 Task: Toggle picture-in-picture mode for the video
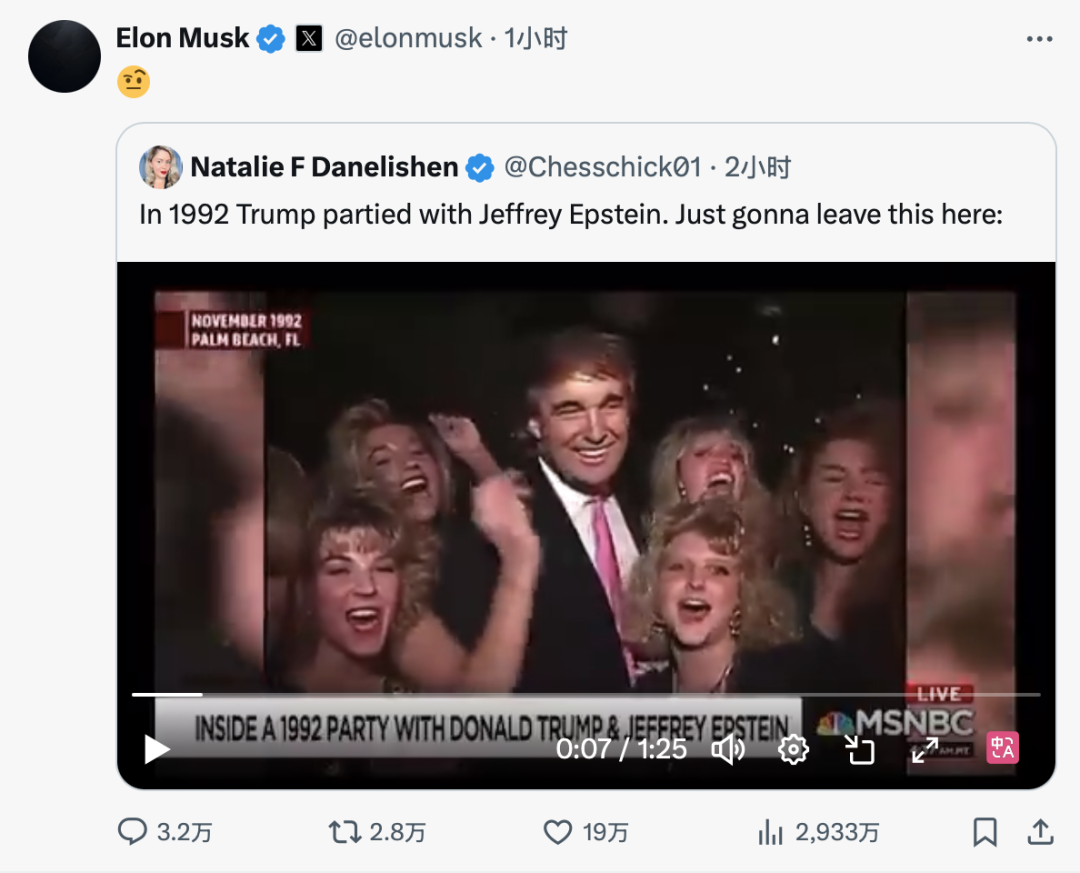(859, 749)
